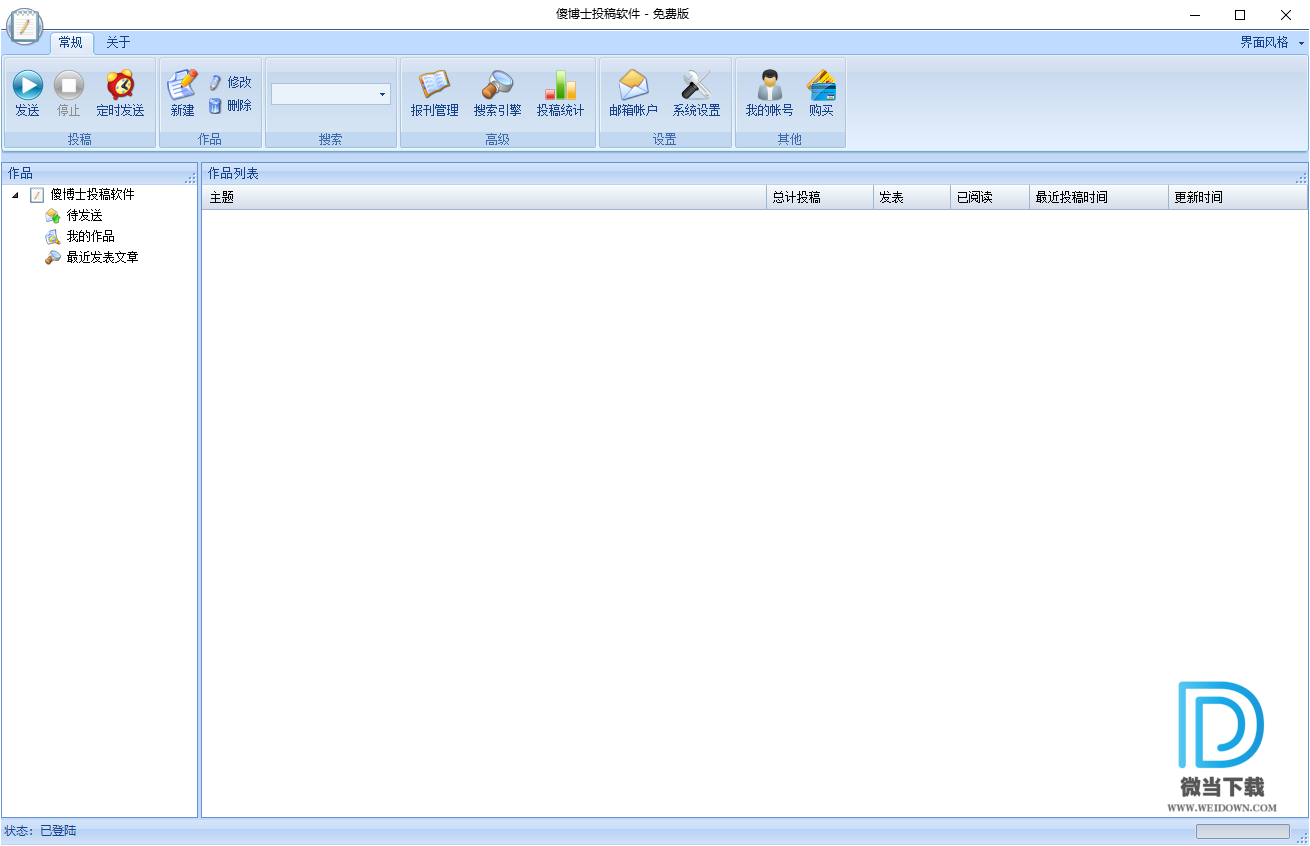
Task: Open the search combo box dropdown
Action: pos(382,94)
